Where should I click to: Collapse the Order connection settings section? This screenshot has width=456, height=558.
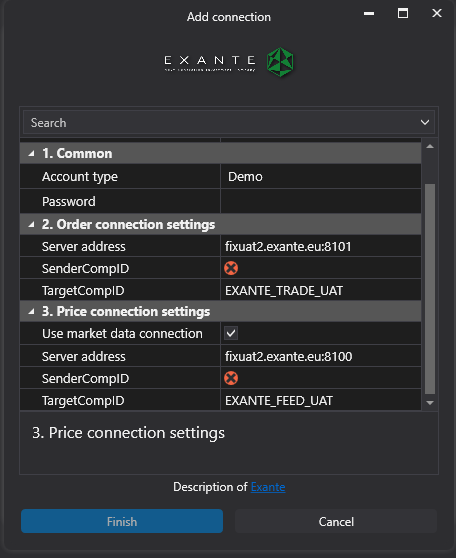coord(31,224)
